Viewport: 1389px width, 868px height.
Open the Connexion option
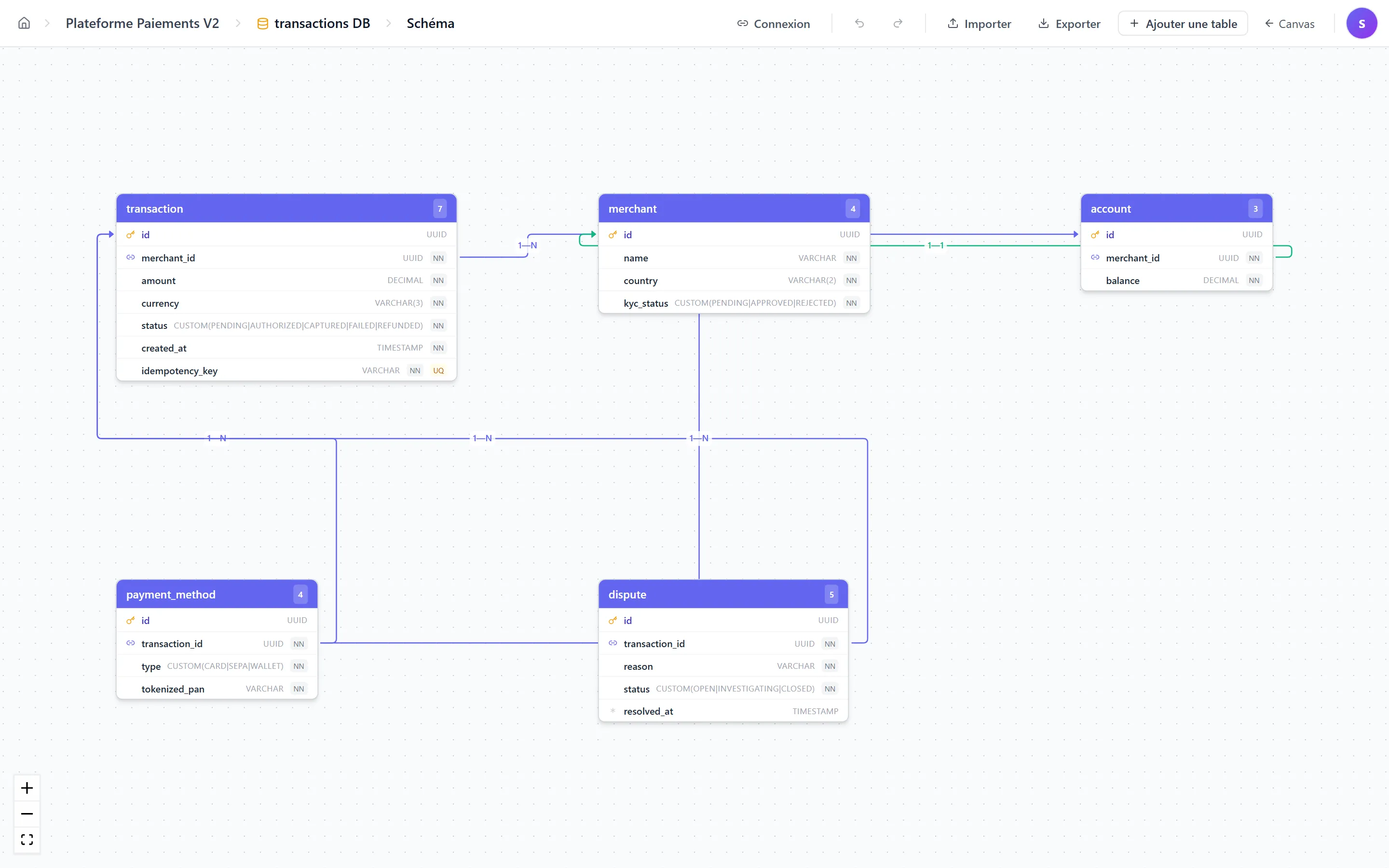[773, 24]
